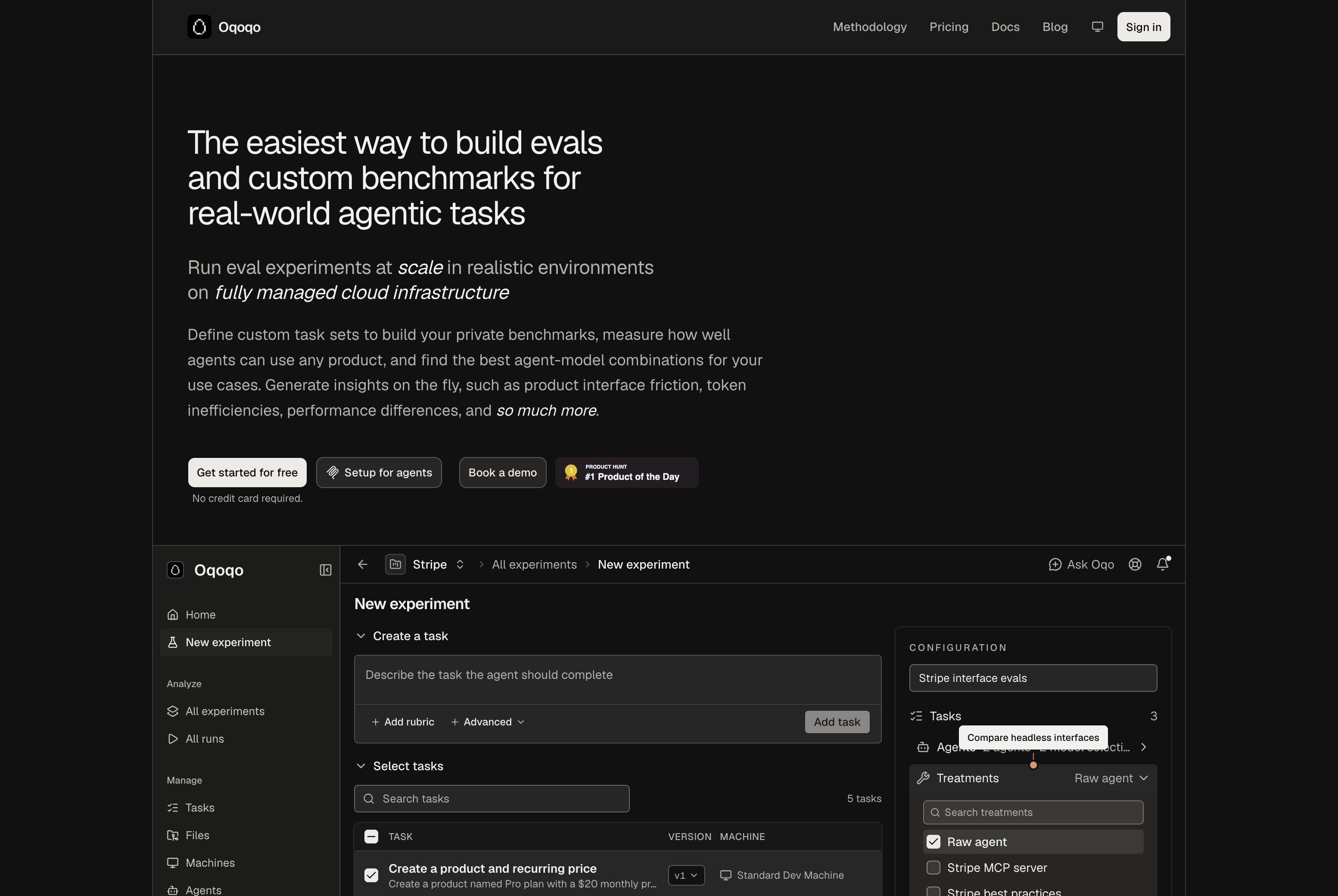Open the Raw agent treatments dropdown
Screen dimensions: 1338x896
(x=1111, y=778)
